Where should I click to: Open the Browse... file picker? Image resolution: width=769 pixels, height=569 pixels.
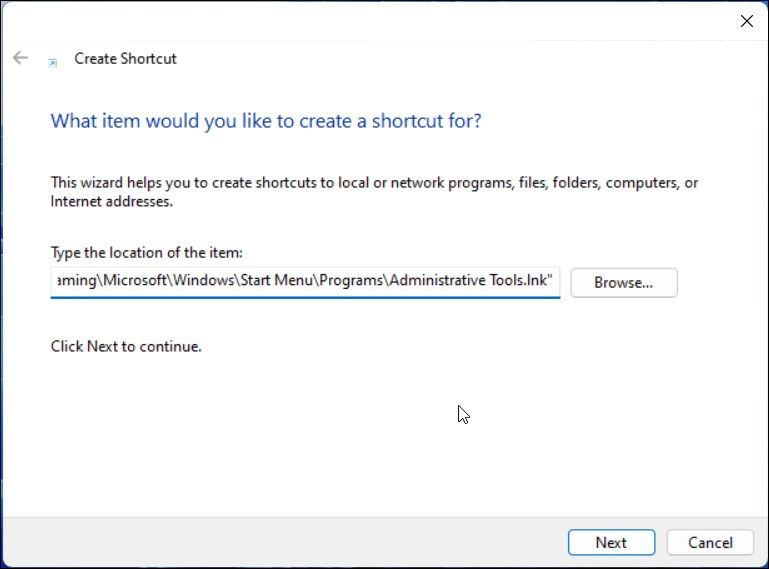tap(624, 283)
